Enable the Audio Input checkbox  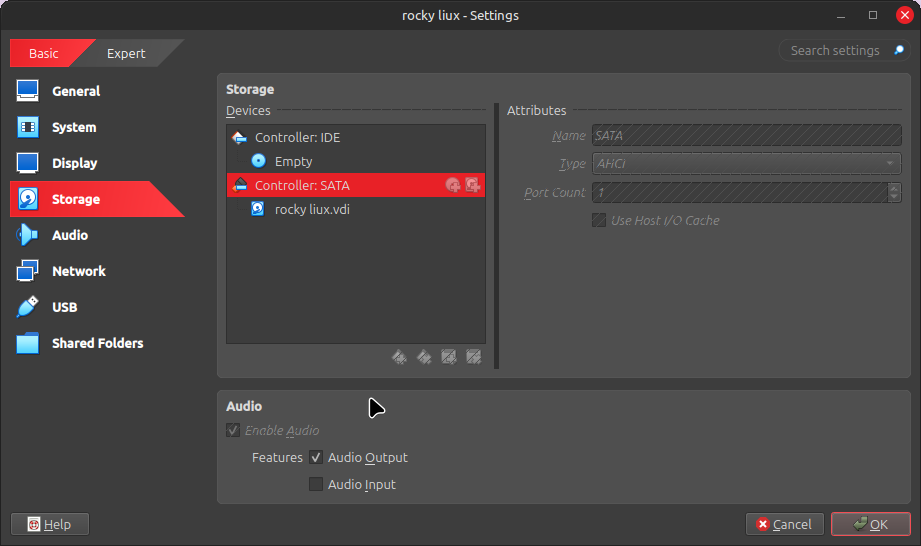[x=316, y=485]
